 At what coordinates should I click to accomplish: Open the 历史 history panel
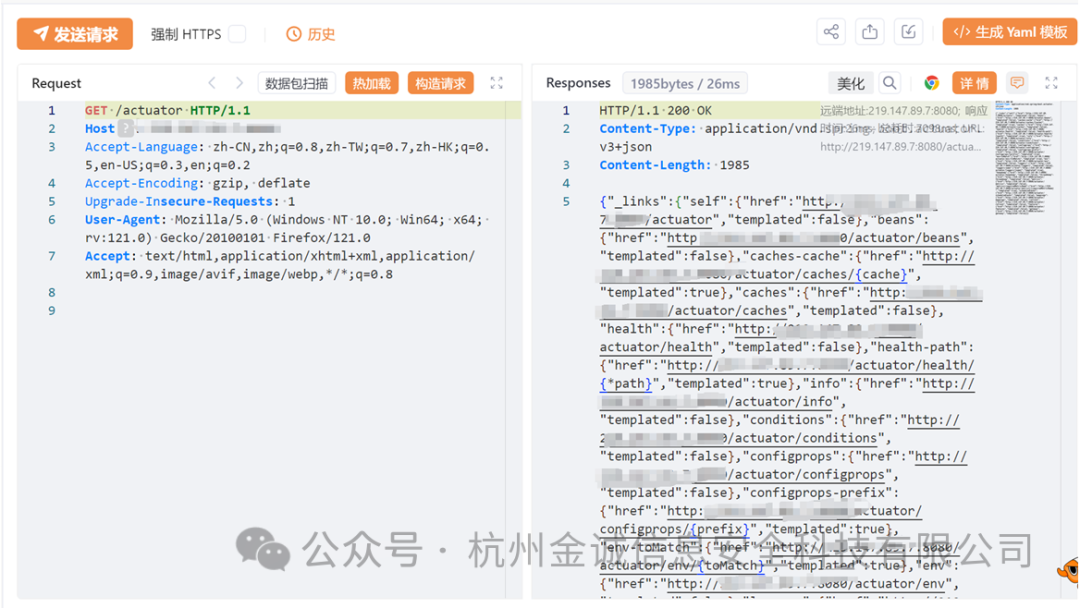click(311, 34)
